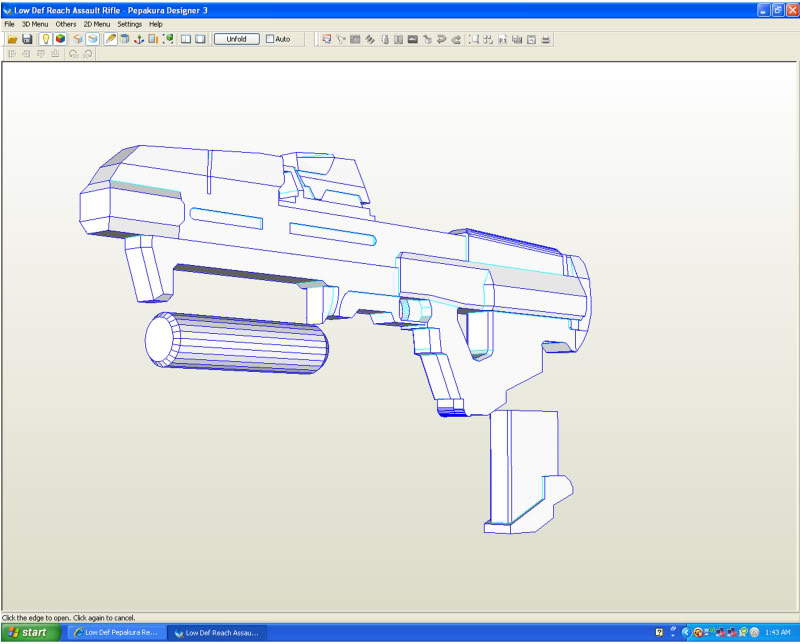
Task: Click the green cube fit-to-view icon
Action: point(168,39)
